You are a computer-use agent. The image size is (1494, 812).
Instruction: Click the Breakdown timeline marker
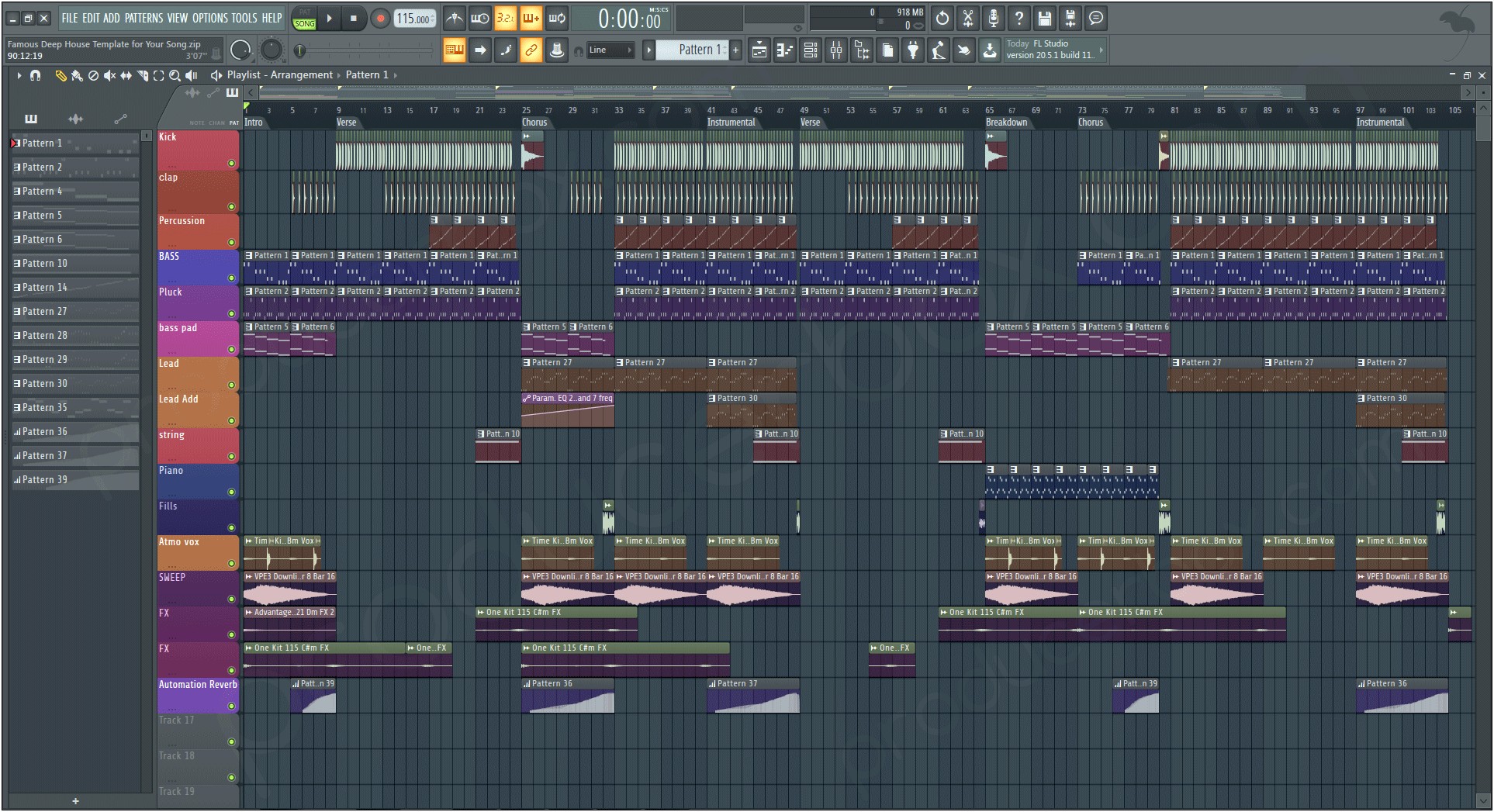pyautogui.click(x=1006, y=123)
